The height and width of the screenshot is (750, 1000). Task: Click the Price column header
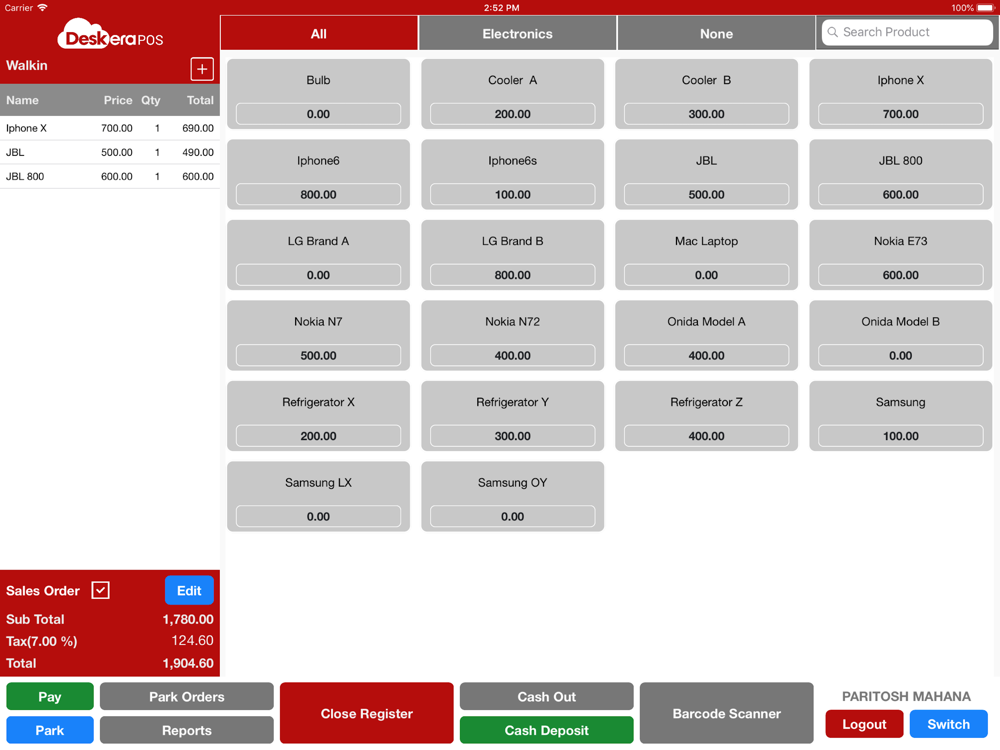point(118,100)
